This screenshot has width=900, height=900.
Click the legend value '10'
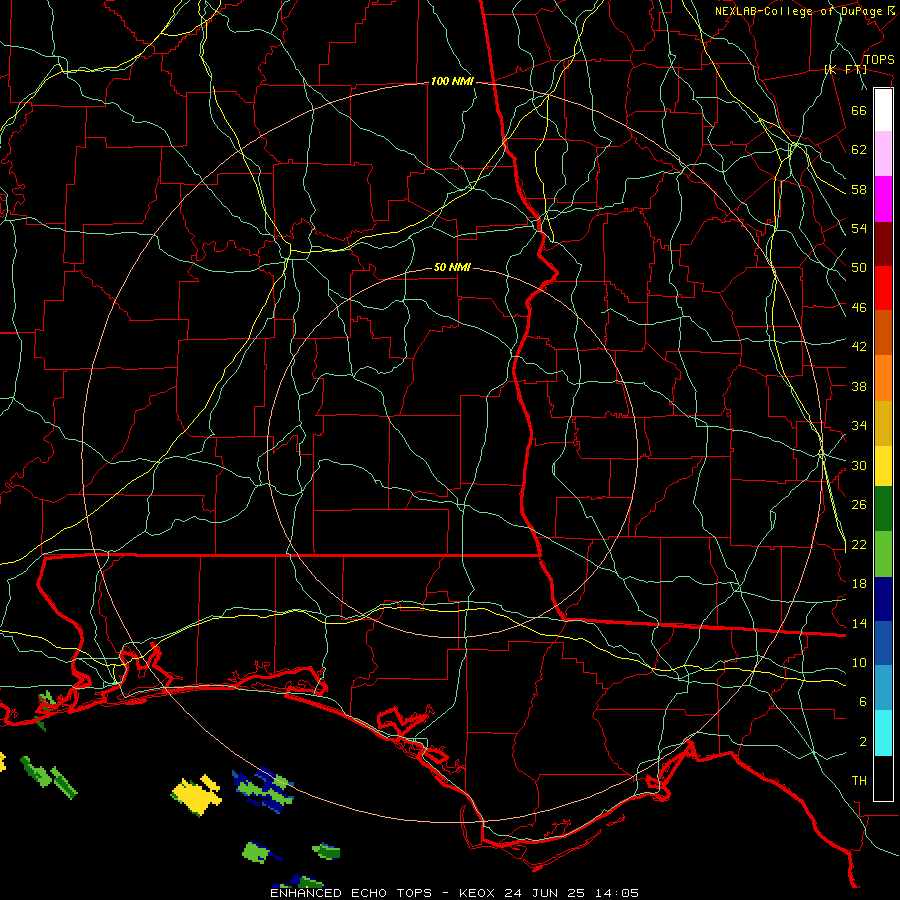coord(859,663)
